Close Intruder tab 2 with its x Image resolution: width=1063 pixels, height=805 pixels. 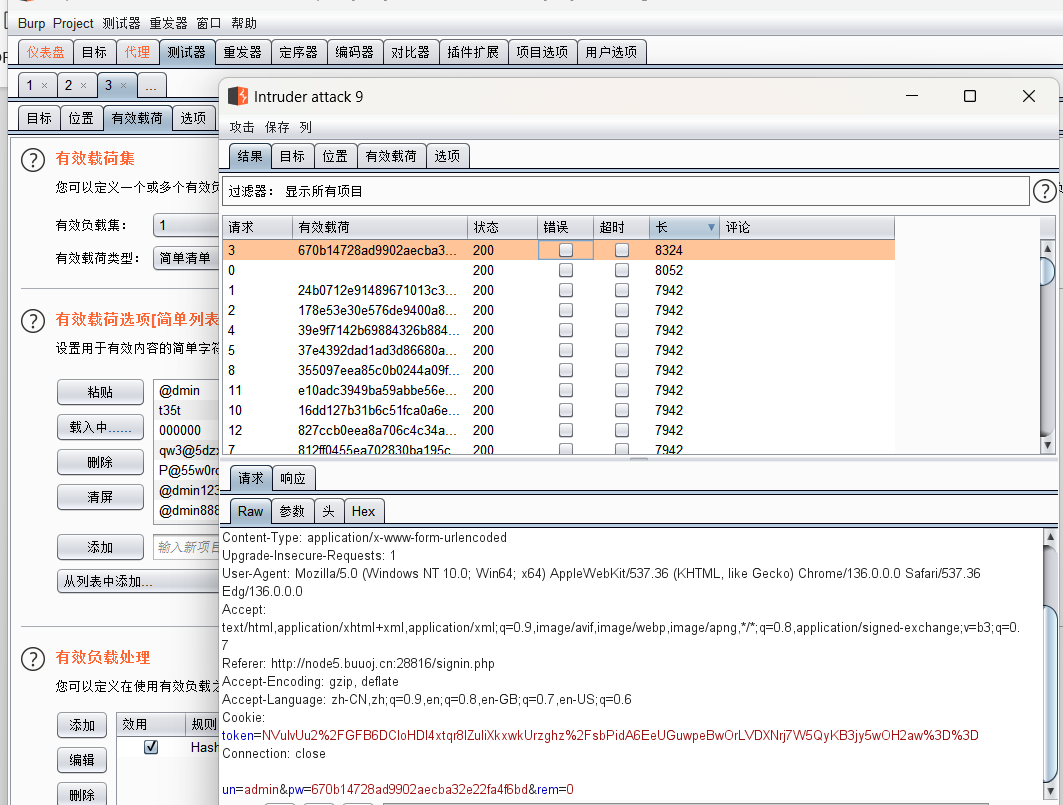tap(83, 85)
